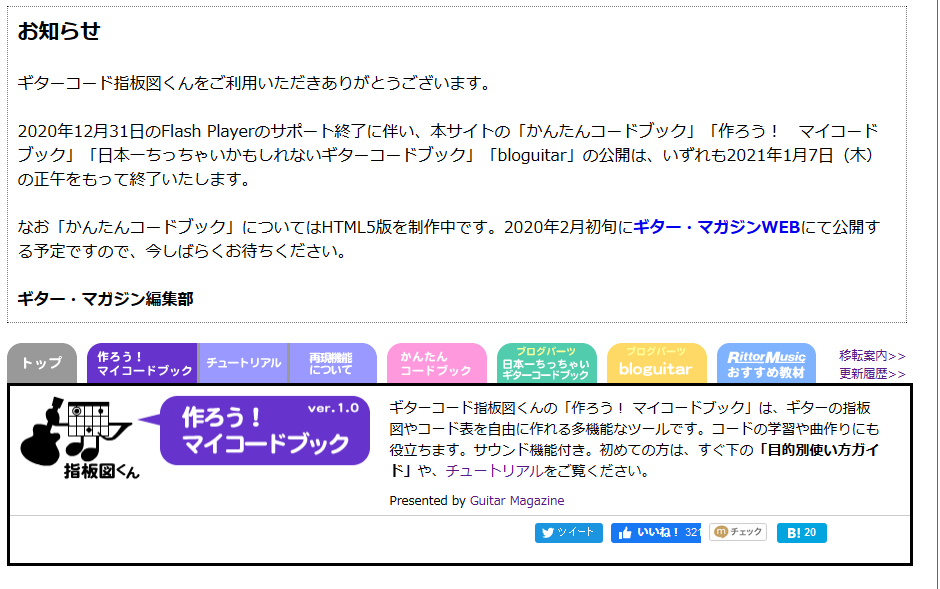
Task: Click the mixi チェック button
Action: (738, 532)
